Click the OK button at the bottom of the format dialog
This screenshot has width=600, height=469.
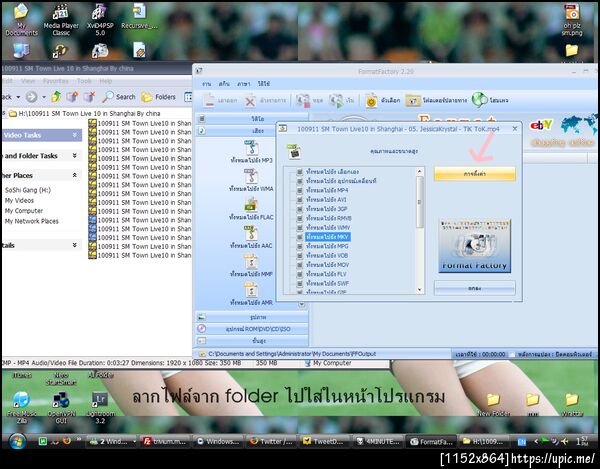tap(474, 288)
